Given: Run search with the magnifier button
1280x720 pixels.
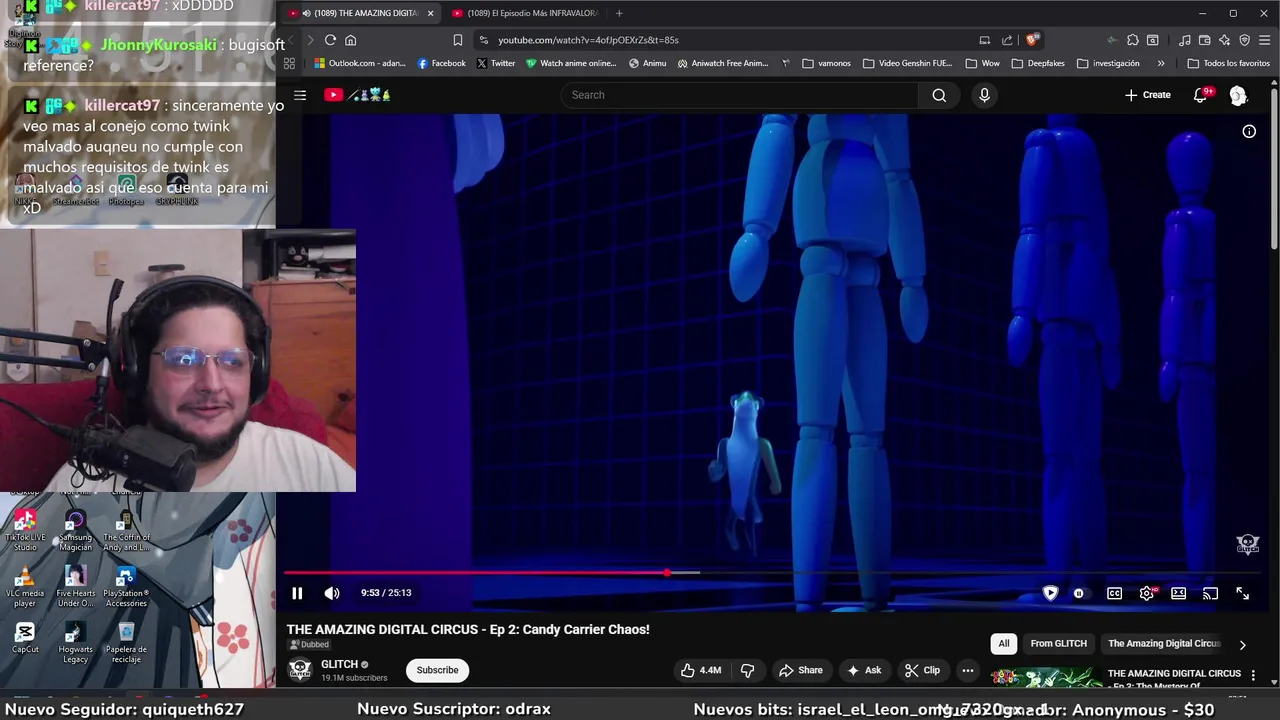Looking at the screenshot, I should 939,95.
